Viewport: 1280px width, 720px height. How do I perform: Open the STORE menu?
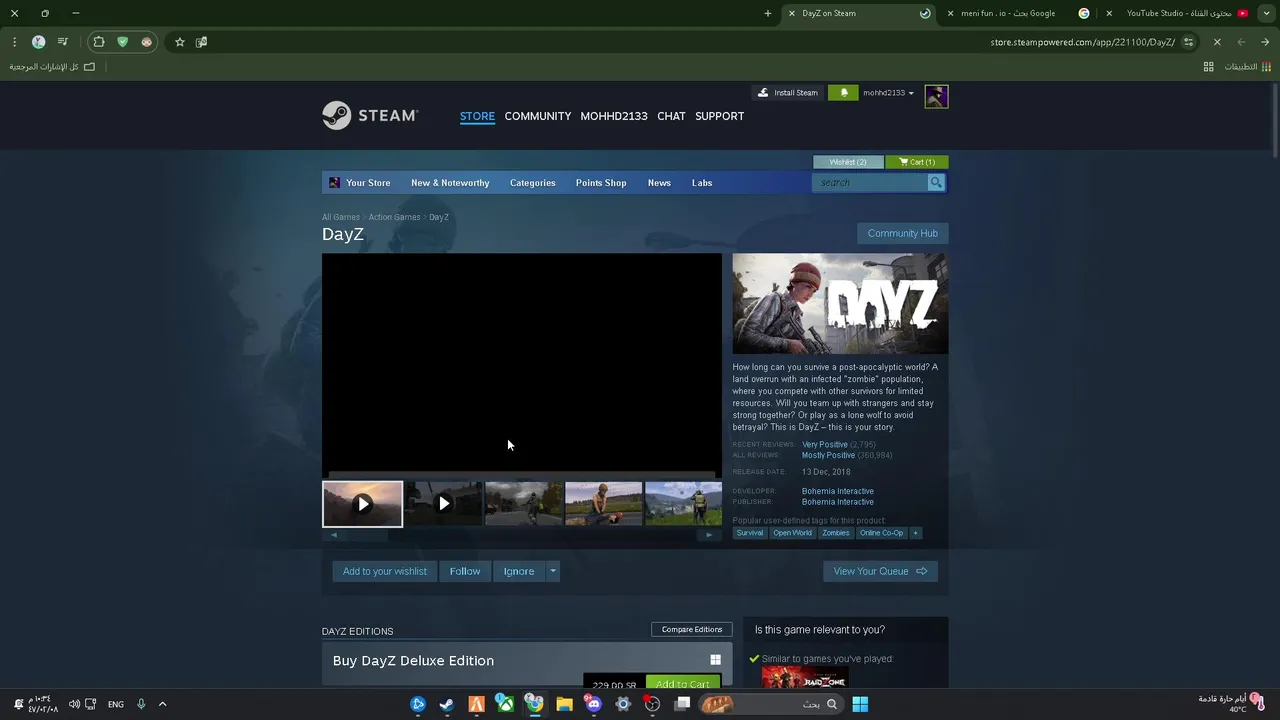click(477, 116)
